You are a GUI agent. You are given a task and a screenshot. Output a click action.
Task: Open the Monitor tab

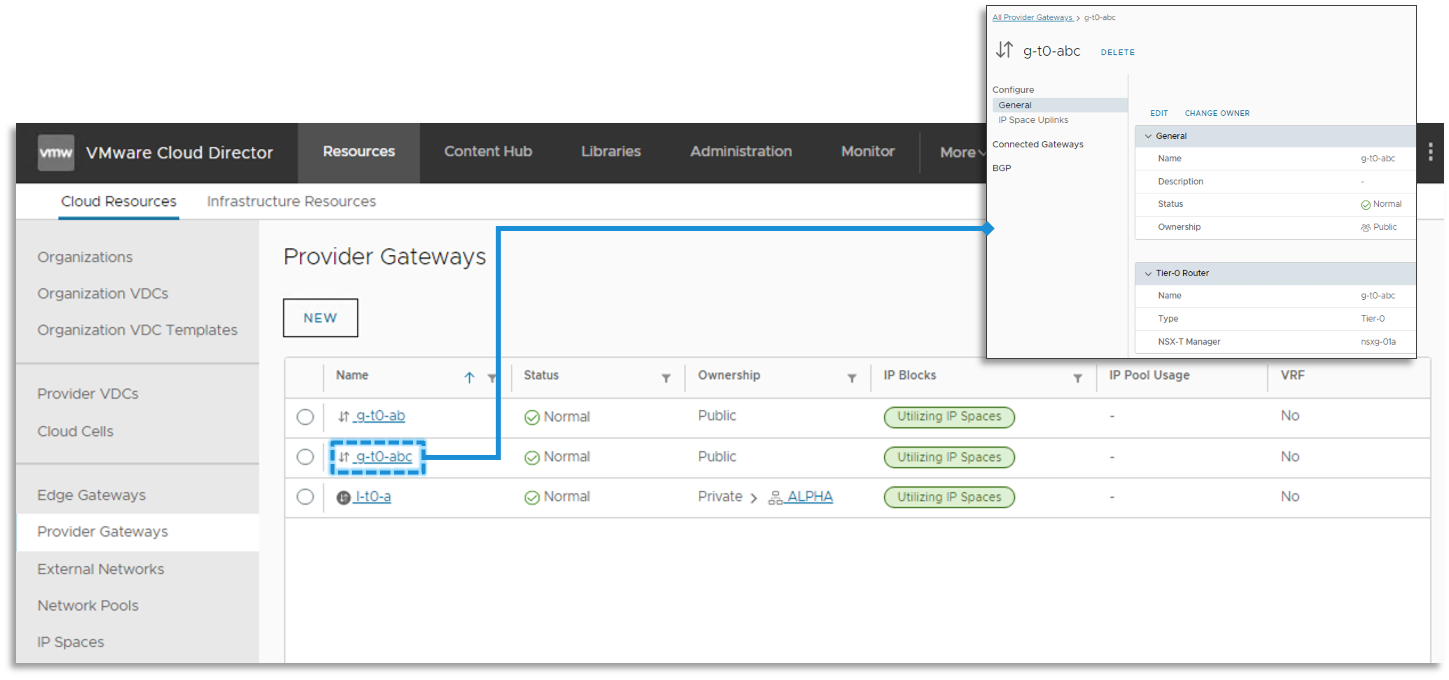pyautogui.click(x=868, y=152)
